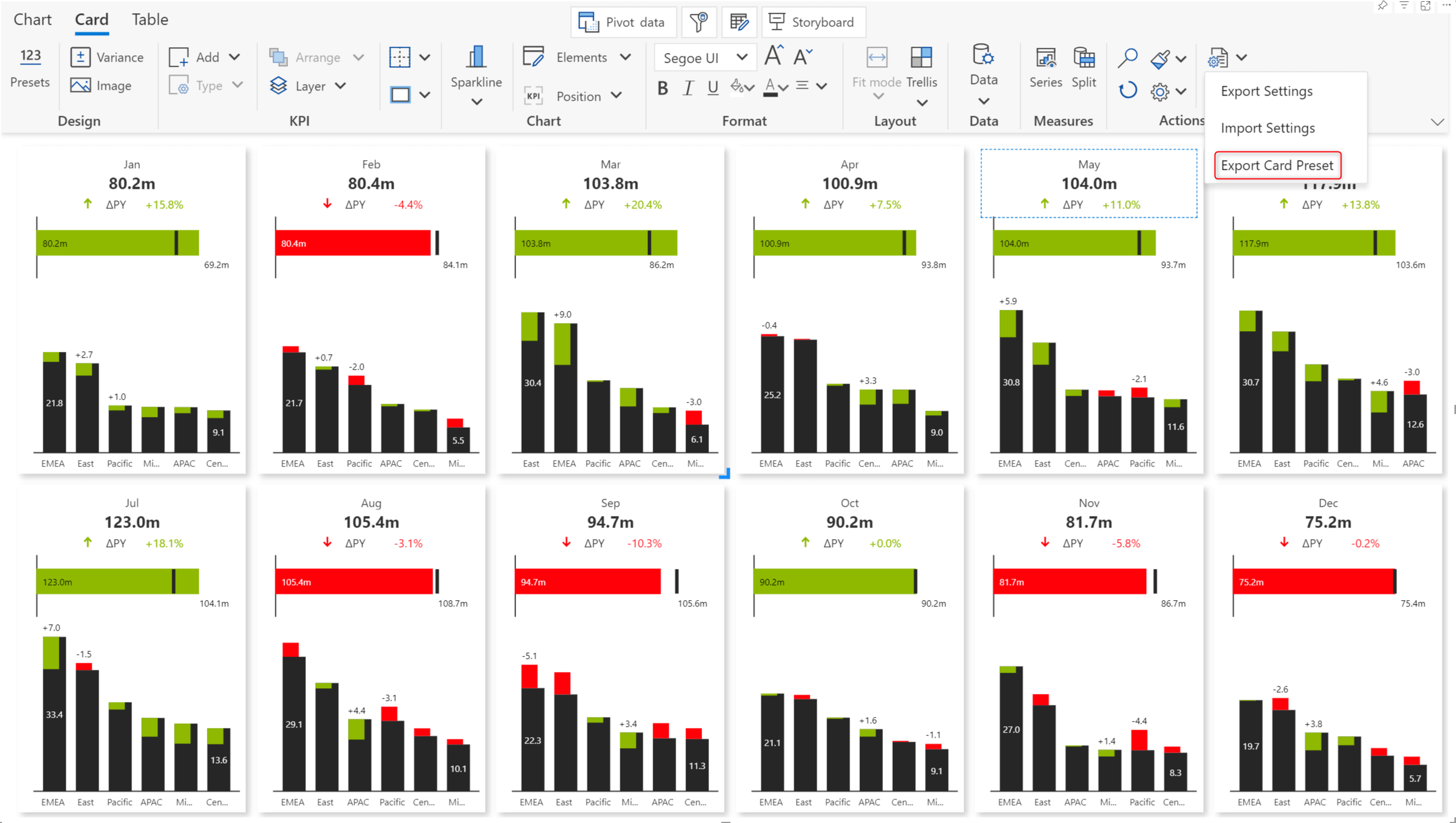Click the Mar card title
The height and width of the screenshot is (823, 1456).
click(x=611, y=165)
